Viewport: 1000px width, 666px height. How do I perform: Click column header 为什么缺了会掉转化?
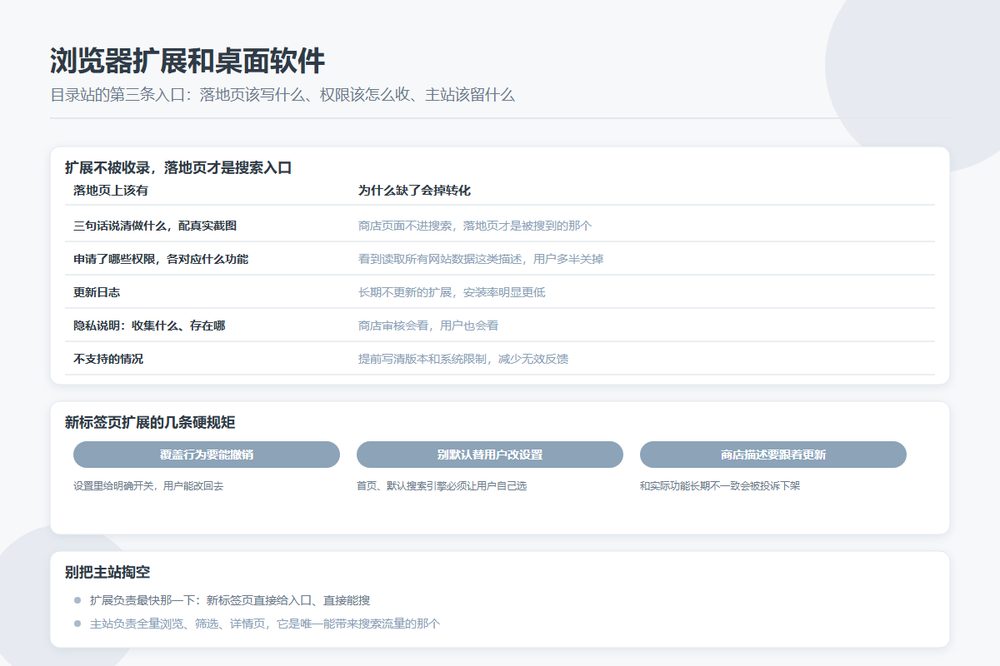coord(414,190)
